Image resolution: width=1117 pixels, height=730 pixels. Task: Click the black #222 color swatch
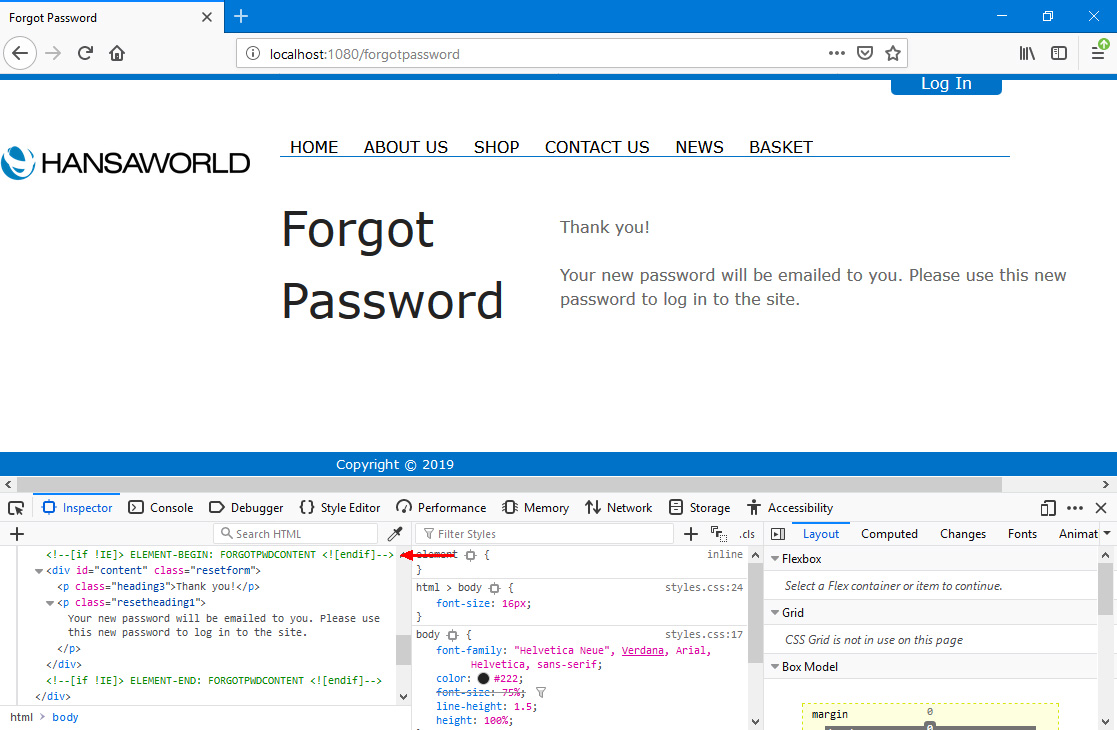pos(483,679)
